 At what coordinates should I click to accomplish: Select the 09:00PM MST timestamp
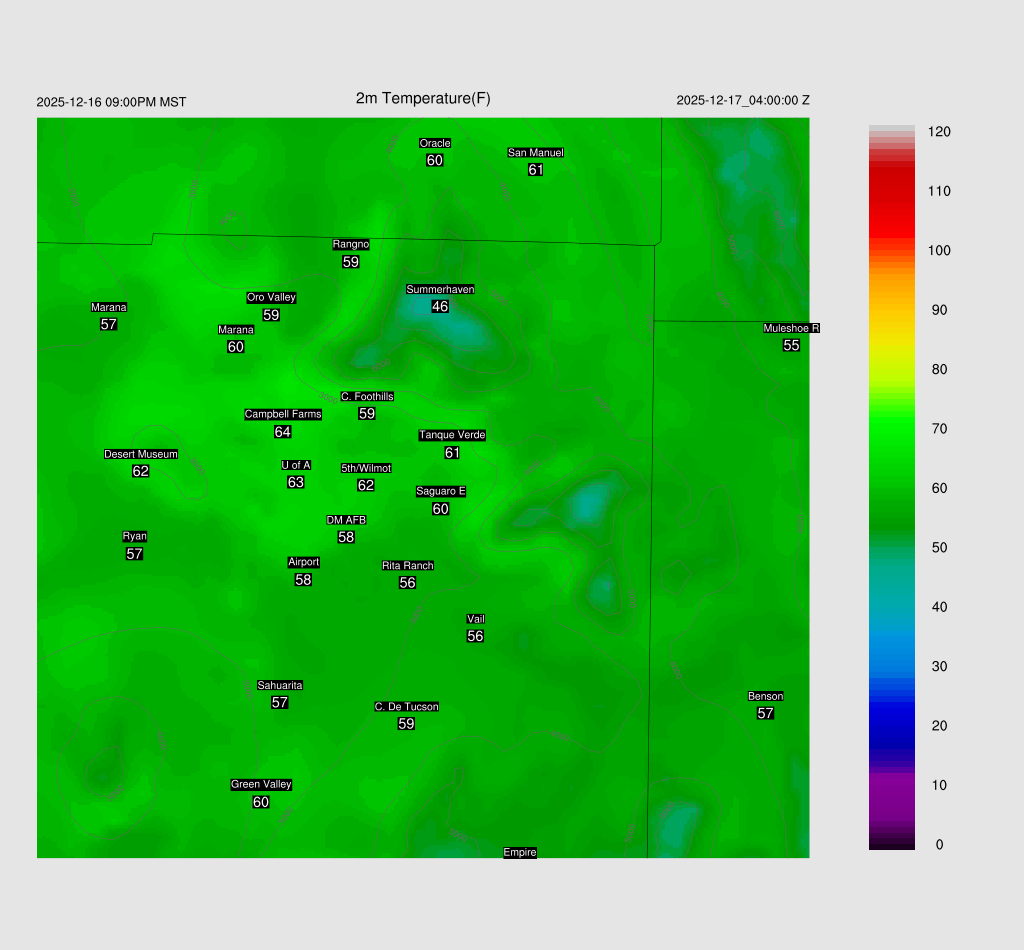pyautogui.click(x=111, y=102)
